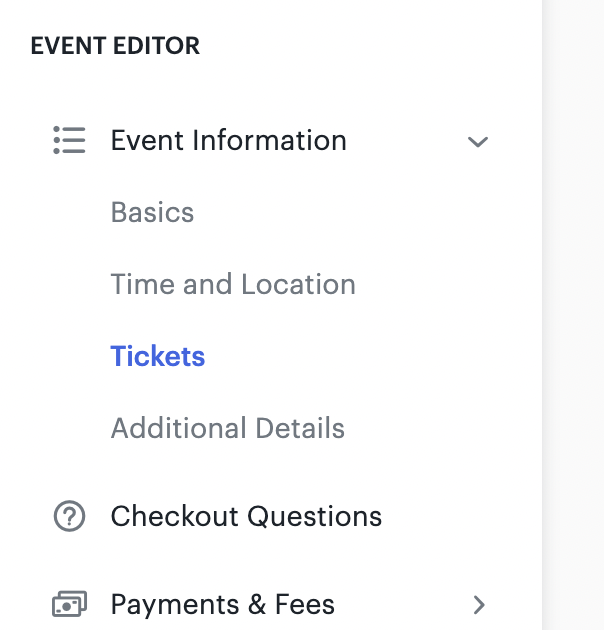Click the downward chevron beside Event Information
This screenshot has height=630, width=604.
point(478,141)
